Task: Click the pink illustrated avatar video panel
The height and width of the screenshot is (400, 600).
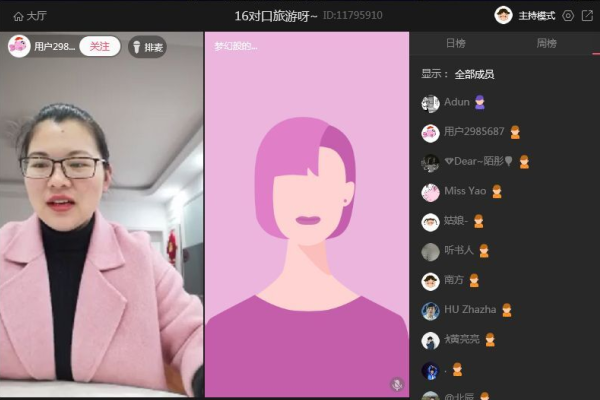Action: click(x=307, y=215)
